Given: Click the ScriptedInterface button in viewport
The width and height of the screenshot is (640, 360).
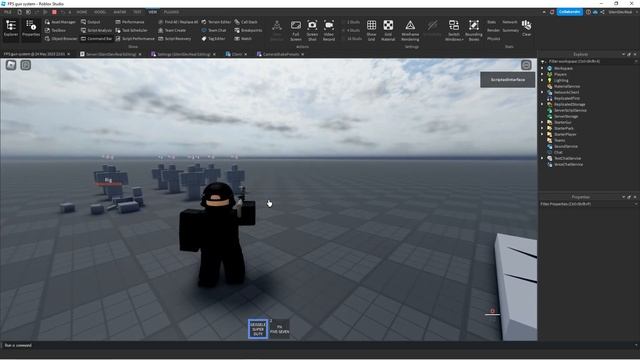Looking at the screenshot, I should click(507, 80).
